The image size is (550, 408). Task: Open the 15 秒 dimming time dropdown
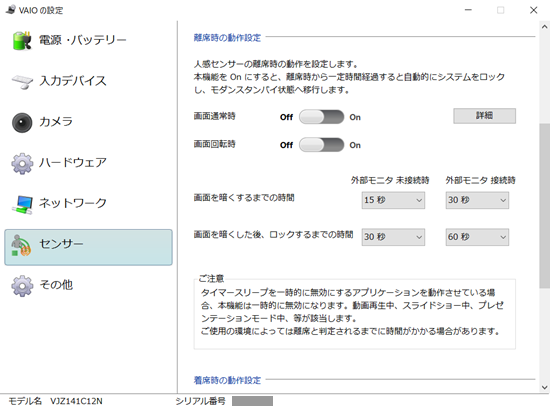393,200
